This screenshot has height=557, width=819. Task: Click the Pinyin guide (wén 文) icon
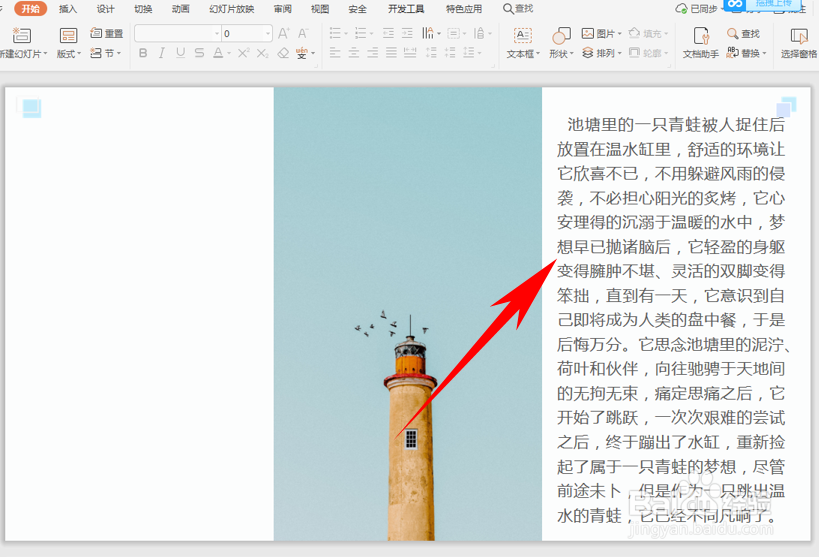pos(302,53)
